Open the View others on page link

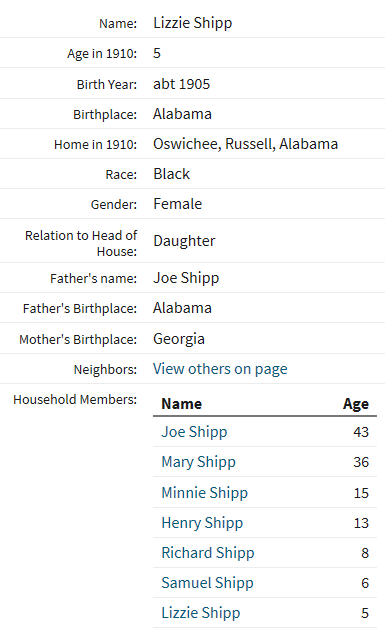coord(220,369)
